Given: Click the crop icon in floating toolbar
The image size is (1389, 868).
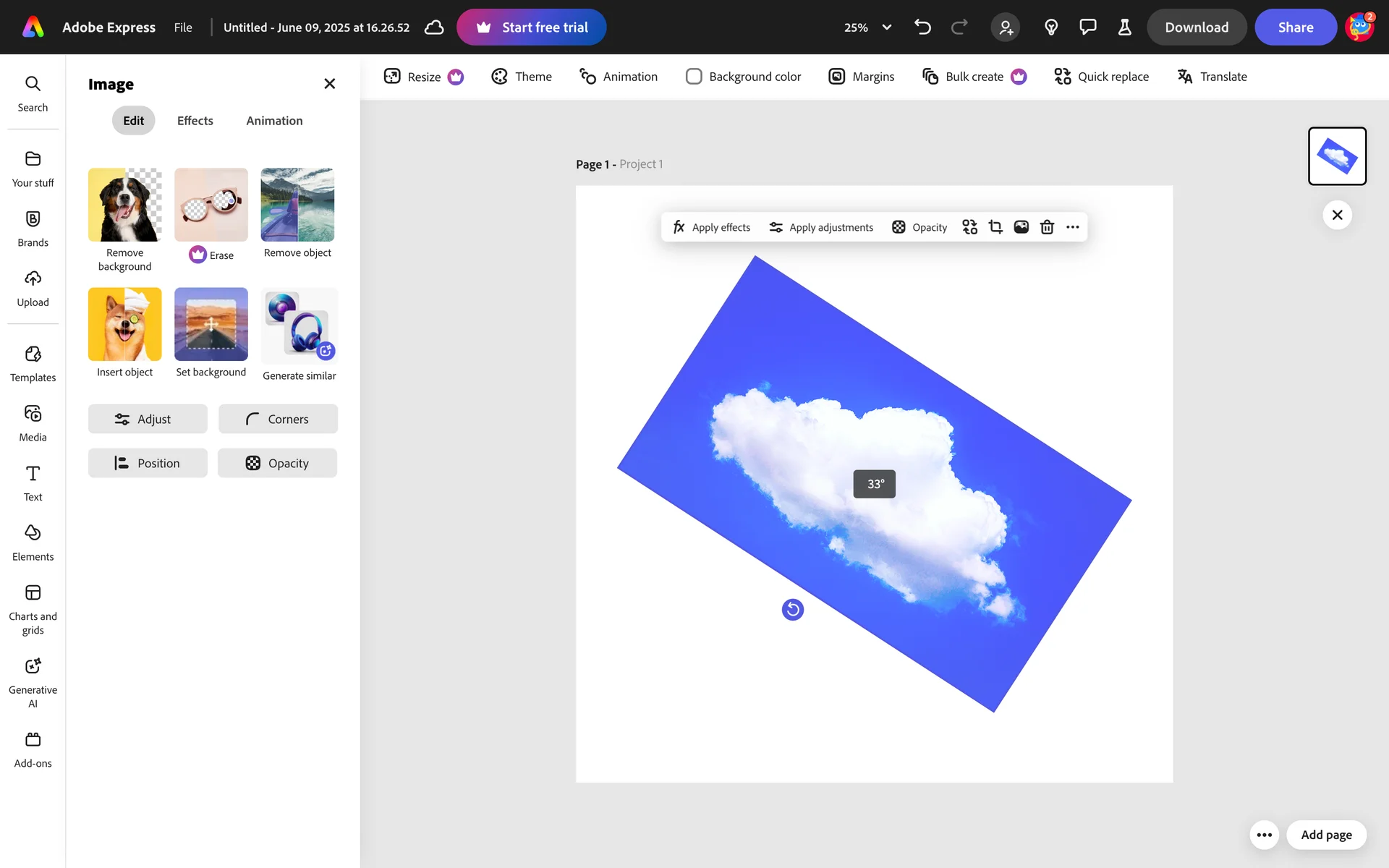Looking at the screenshot, I should [995, 227].
